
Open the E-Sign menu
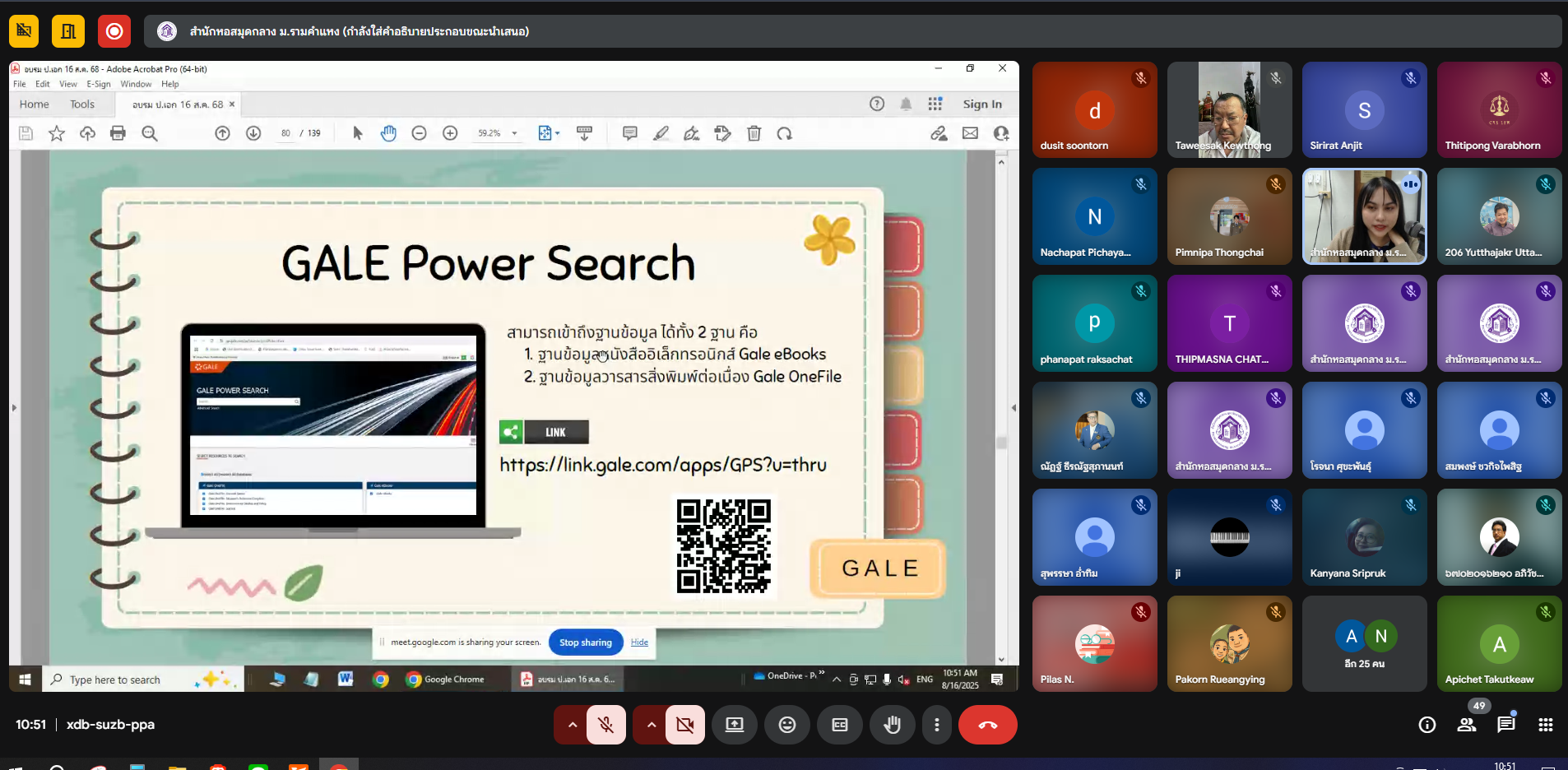99,84
